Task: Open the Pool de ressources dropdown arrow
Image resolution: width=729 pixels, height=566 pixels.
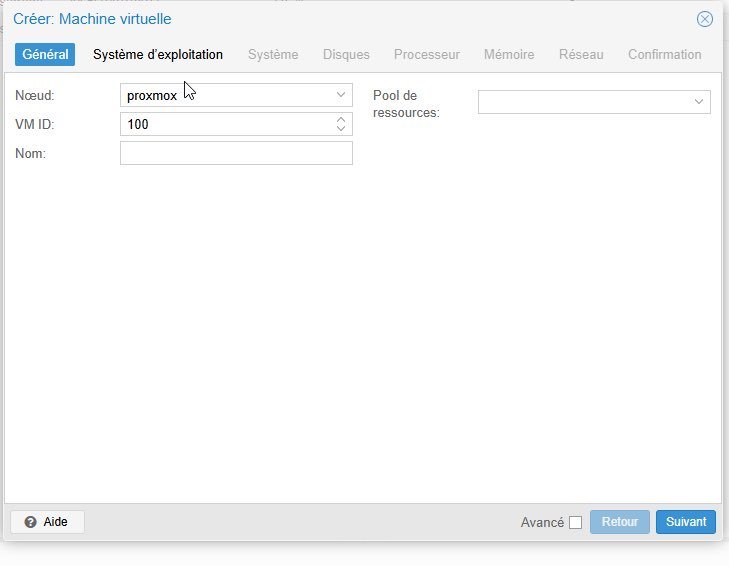Action: (699, 102)
